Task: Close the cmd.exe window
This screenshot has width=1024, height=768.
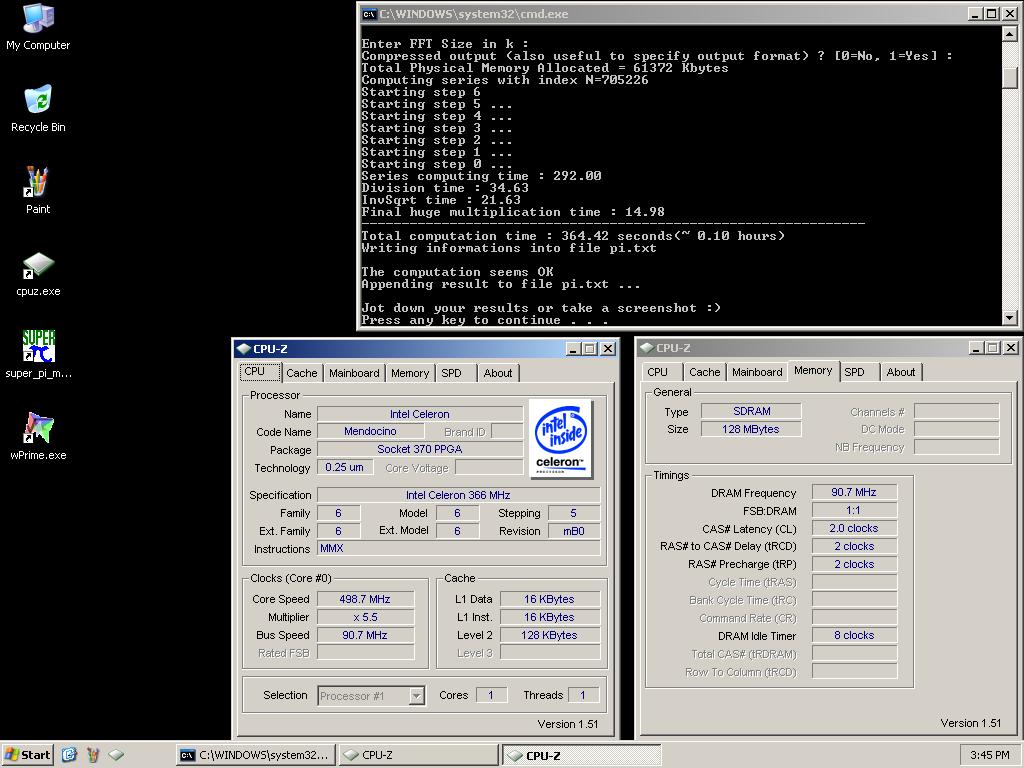Action: coord(1008,14)
